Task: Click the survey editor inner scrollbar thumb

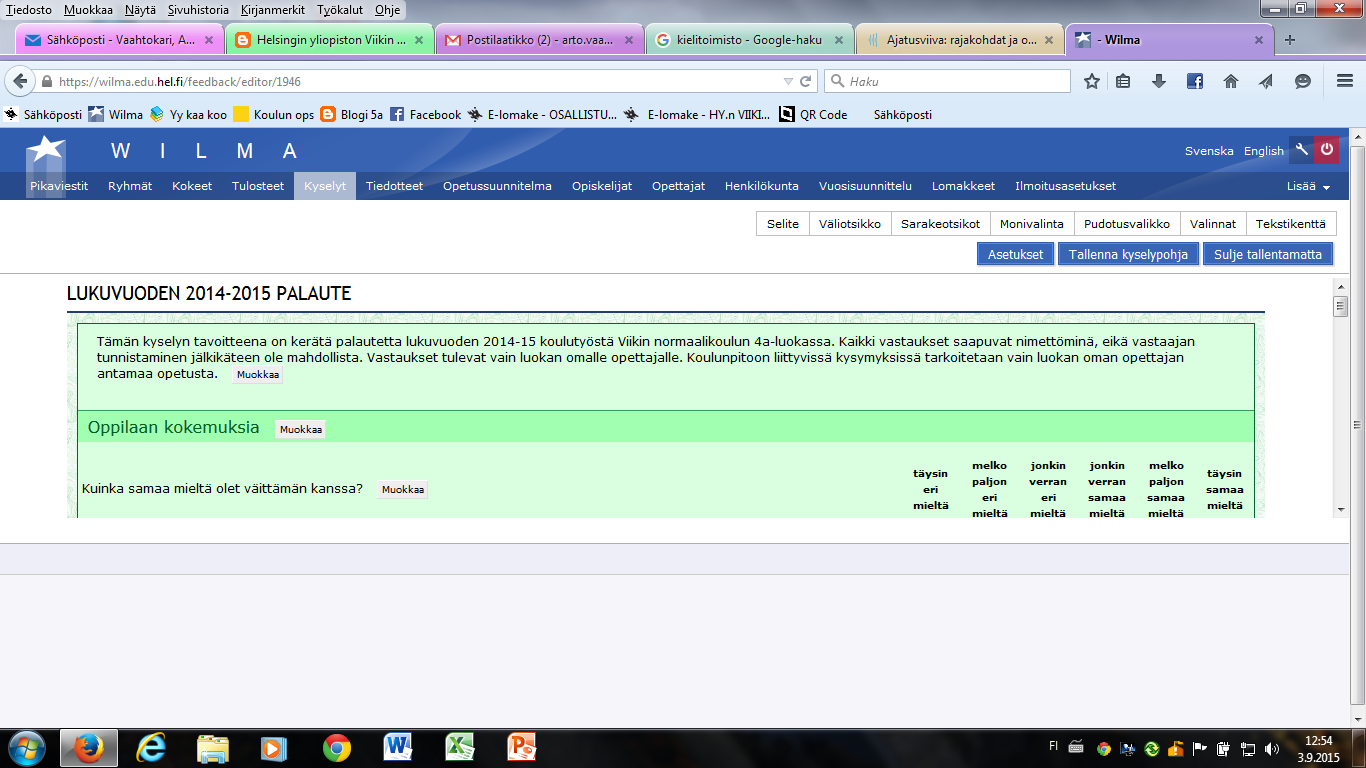Action: (1341, 307)
